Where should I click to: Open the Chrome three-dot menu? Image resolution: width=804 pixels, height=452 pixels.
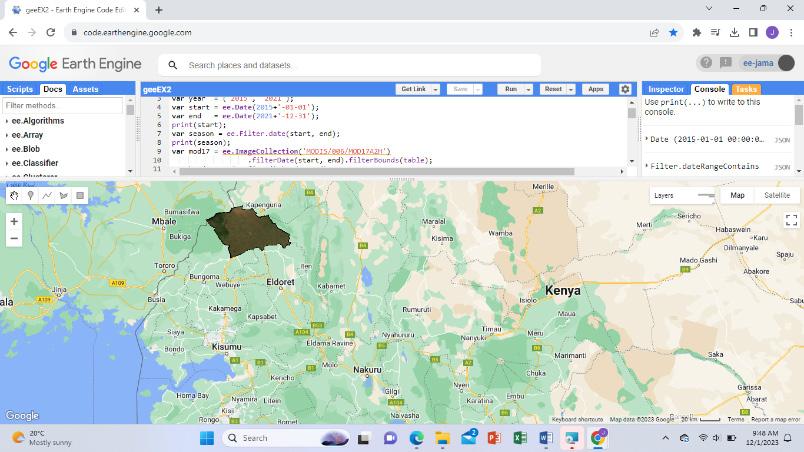tap(791, 32)
